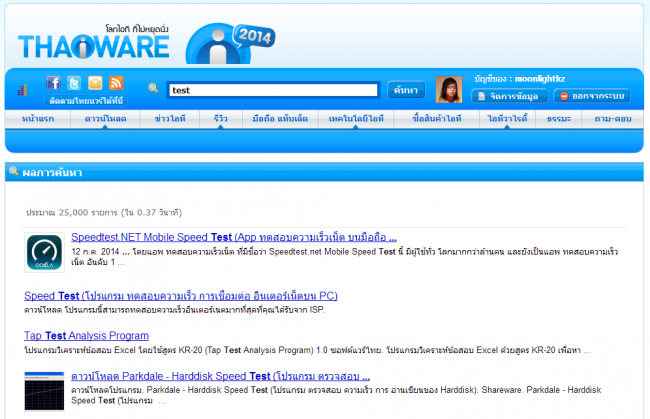Screen dimensions: 650x419
Task: Open the หน้าแรก home tab
Action: (x=38, y=119)
